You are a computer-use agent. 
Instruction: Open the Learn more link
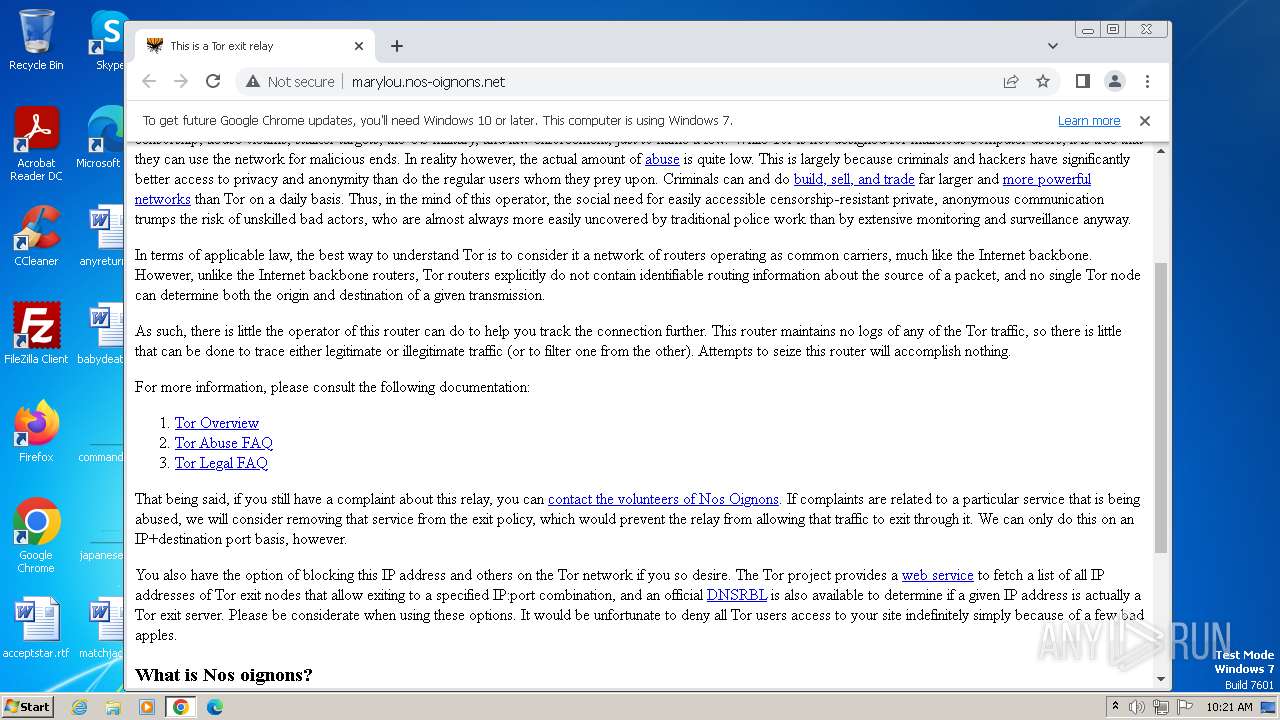1089,121
